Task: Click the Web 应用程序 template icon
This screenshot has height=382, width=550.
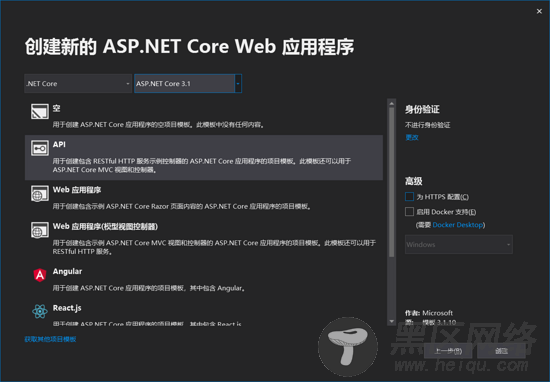Action: click(40, 194)
